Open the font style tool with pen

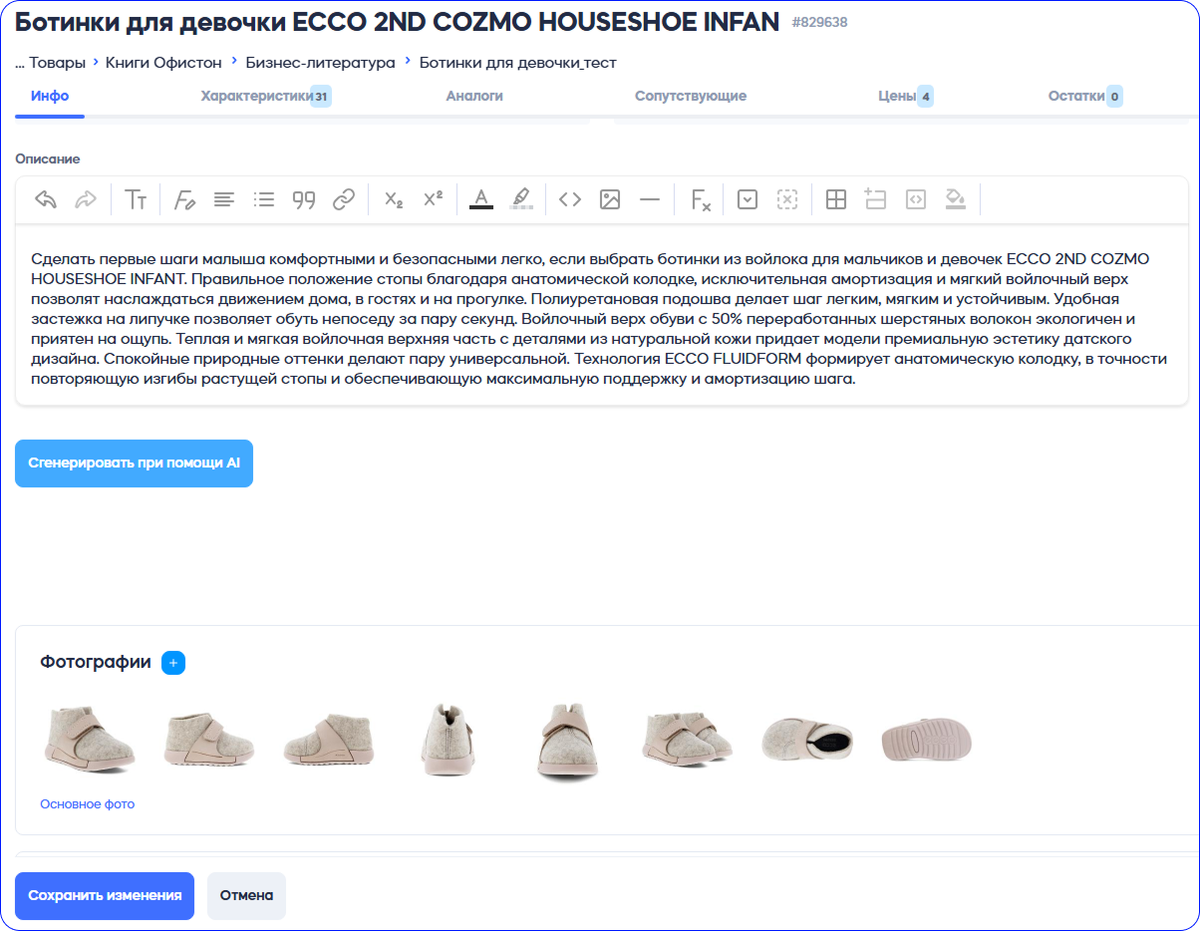(184, 200)
